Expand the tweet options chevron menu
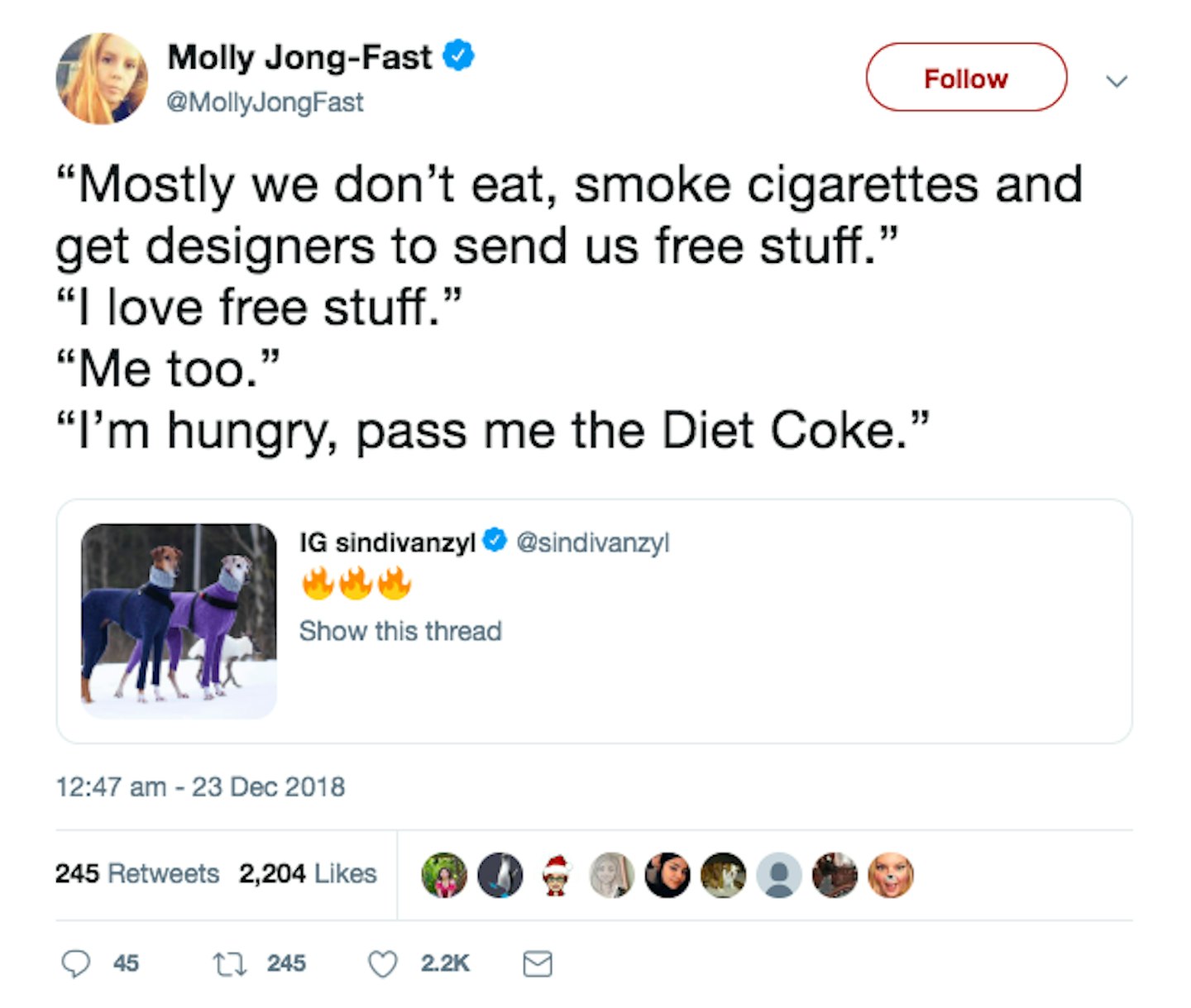 [1117, 80]
